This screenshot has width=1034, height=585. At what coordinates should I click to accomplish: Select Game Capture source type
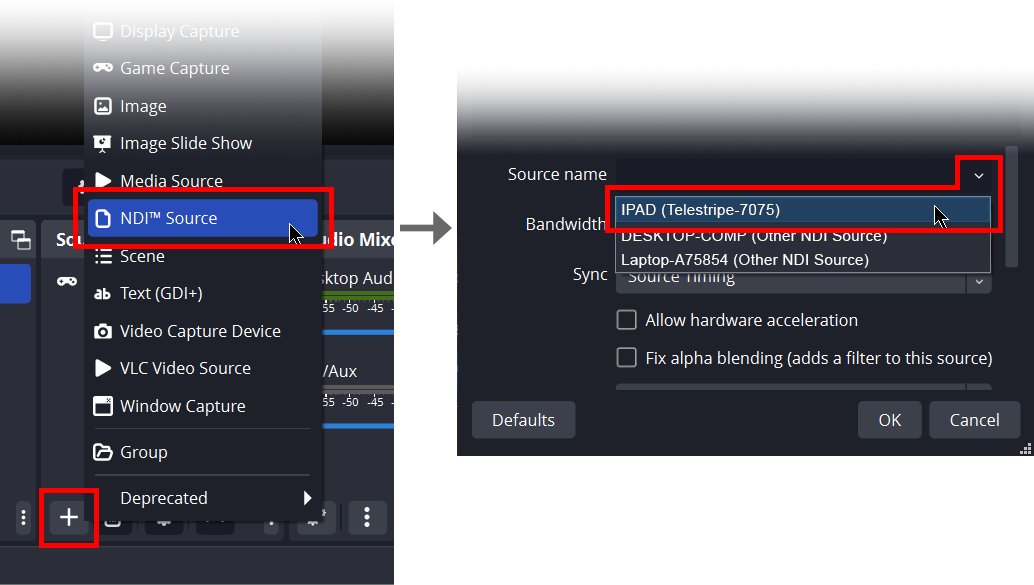pos(174,68)
